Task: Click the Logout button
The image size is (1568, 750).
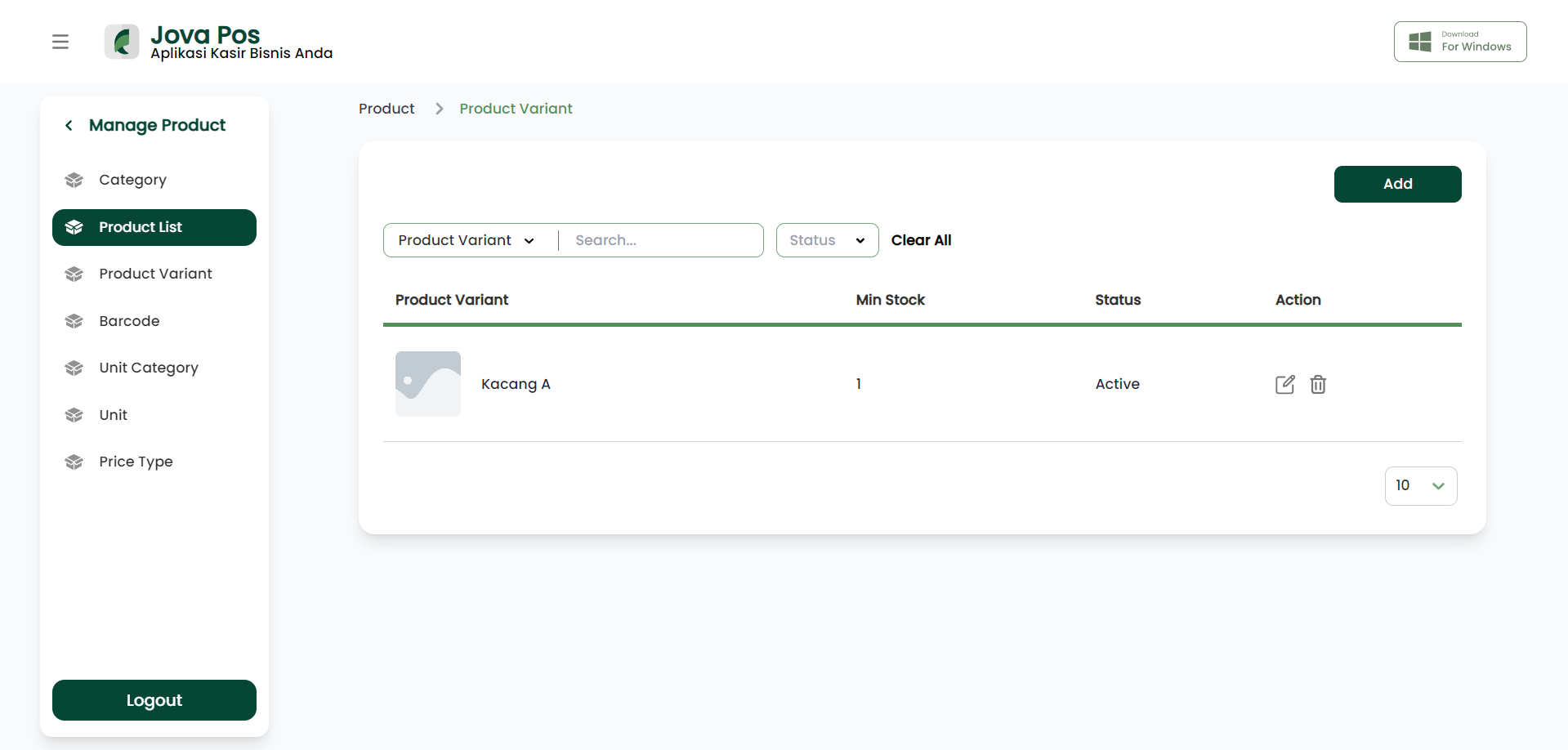Action: [154, 700]
